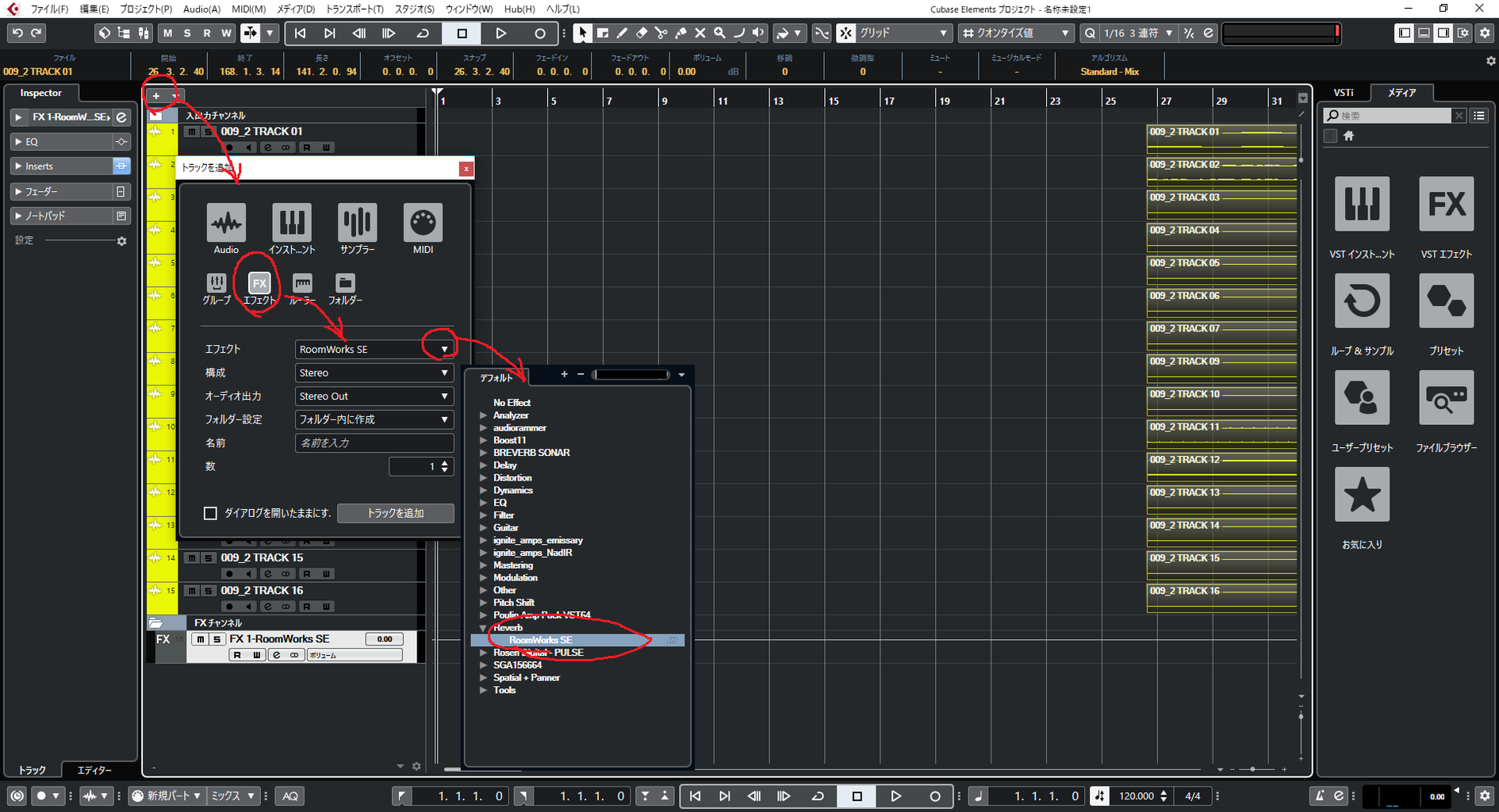Start playback in the top transport
The image size is (1499, 812).
(500, 33)
